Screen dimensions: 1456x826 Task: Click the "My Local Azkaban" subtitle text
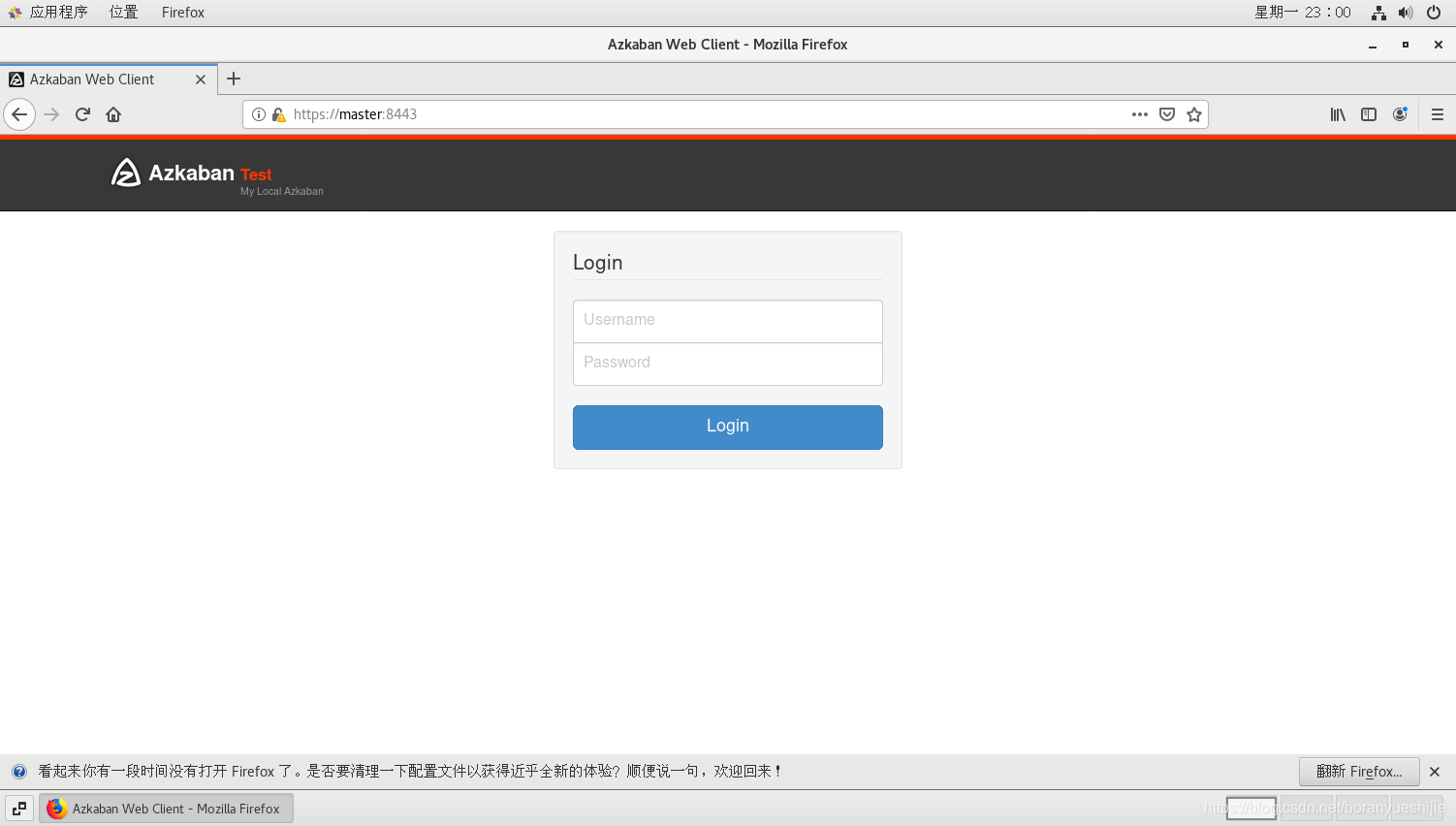(x=282, y=192)
